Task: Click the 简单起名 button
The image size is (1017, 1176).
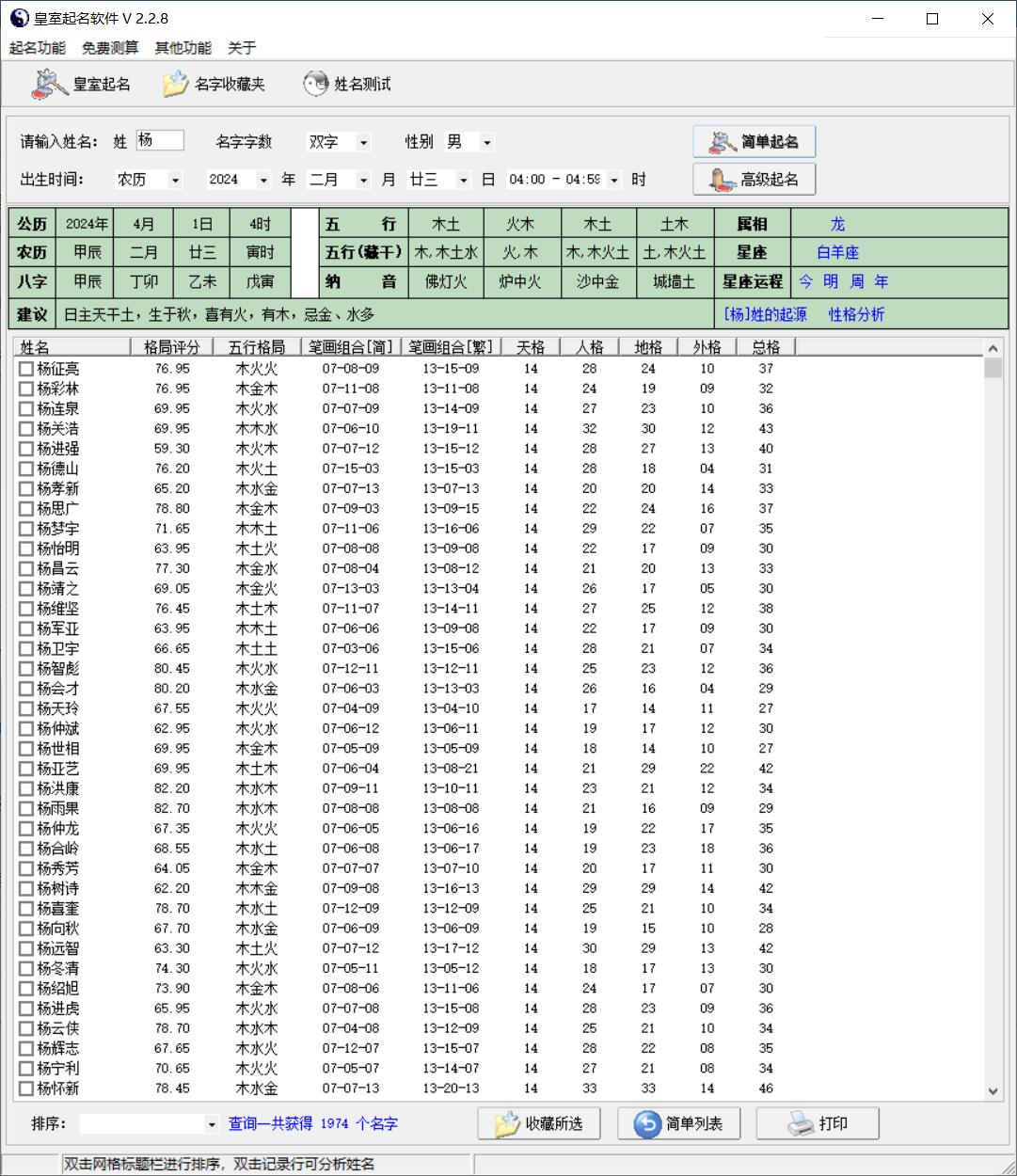Action: 754,142
